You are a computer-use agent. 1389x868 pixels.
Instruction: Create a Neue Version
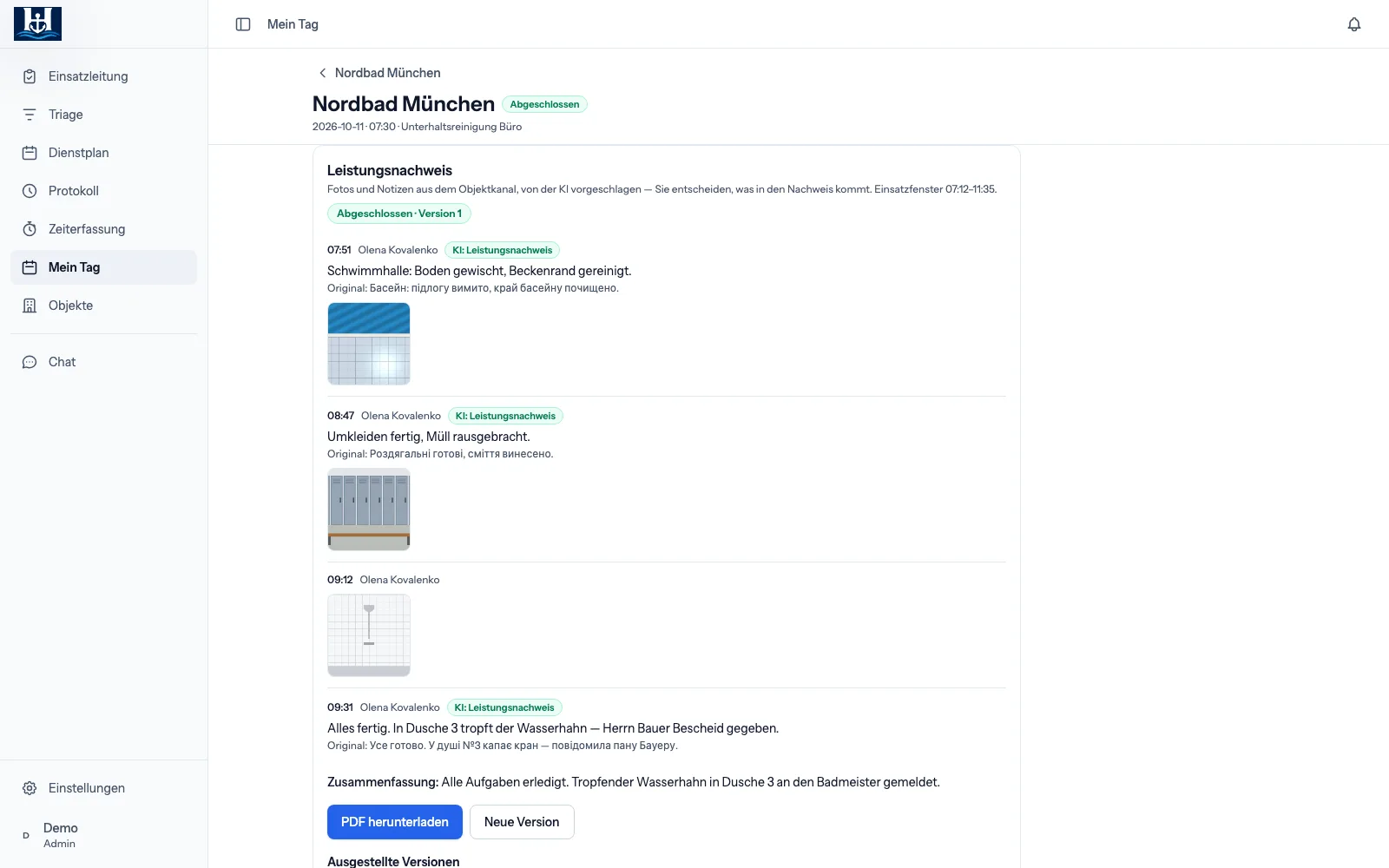coord(522,822)
